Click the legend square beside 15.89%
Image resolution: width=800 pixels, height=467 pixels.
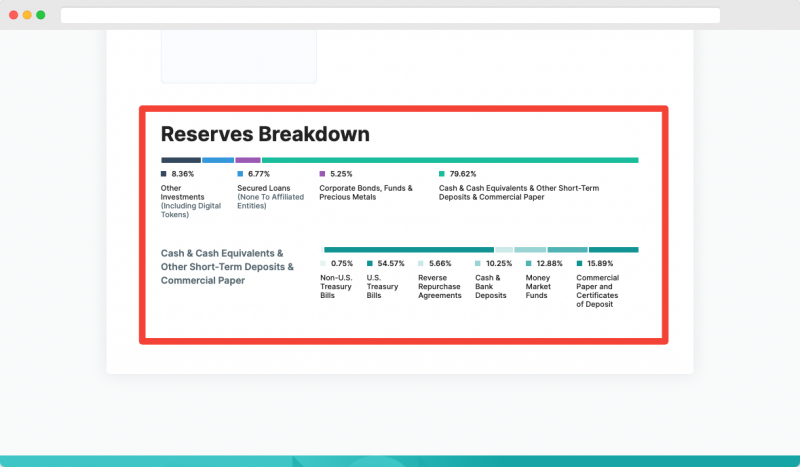[x=580, y=264]
